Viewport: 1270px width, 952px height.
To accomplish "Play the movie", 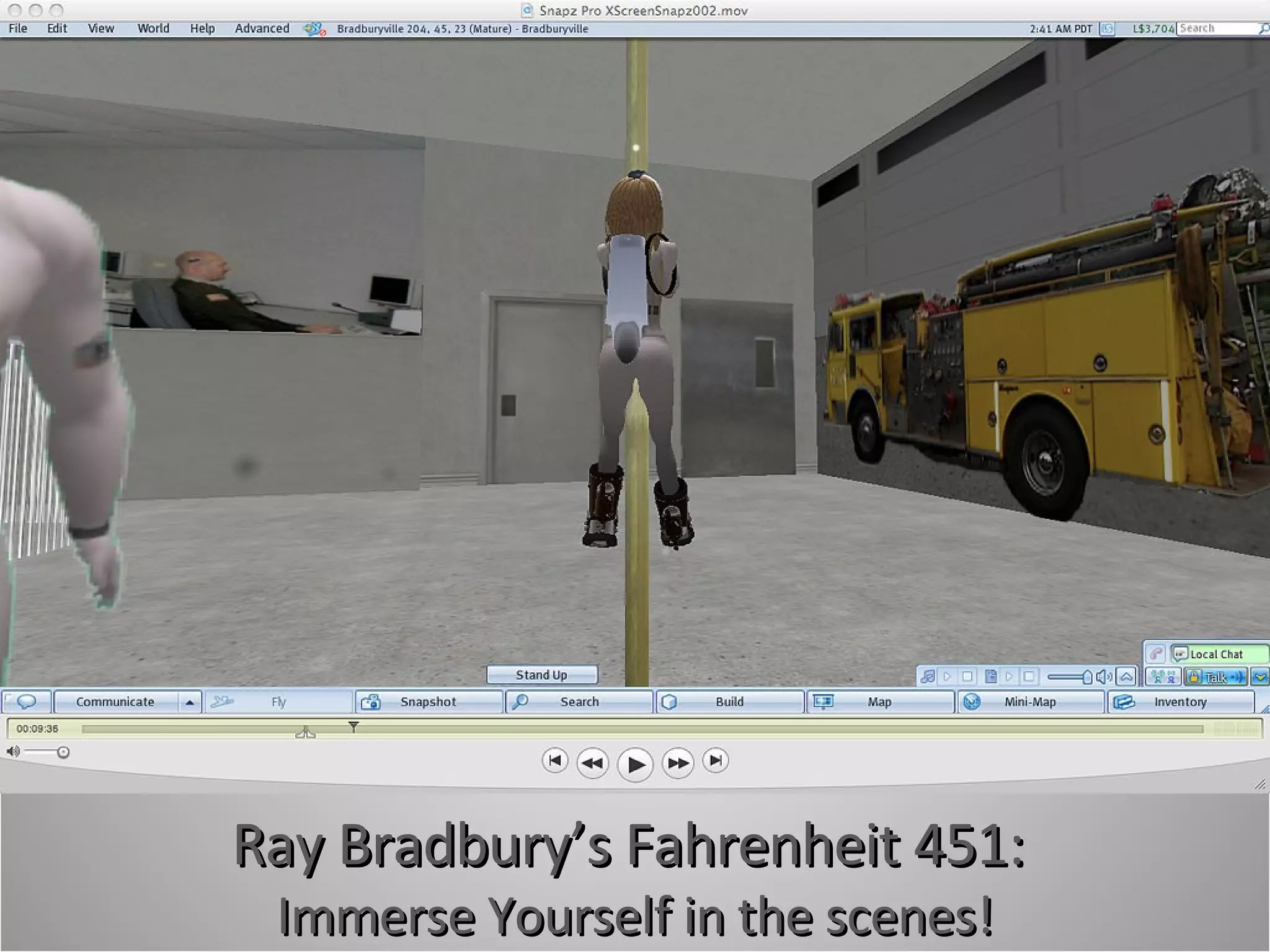I will [x=636, y=765].
